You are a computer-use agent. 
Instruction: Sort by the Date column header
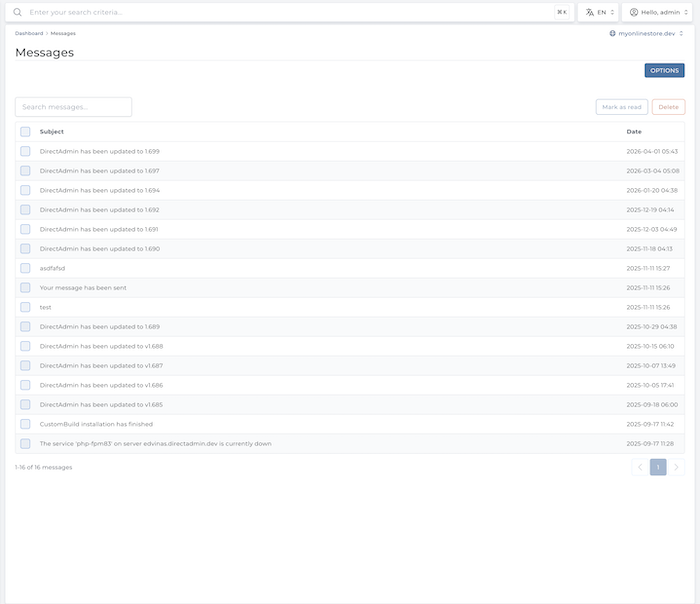point(634,132)
